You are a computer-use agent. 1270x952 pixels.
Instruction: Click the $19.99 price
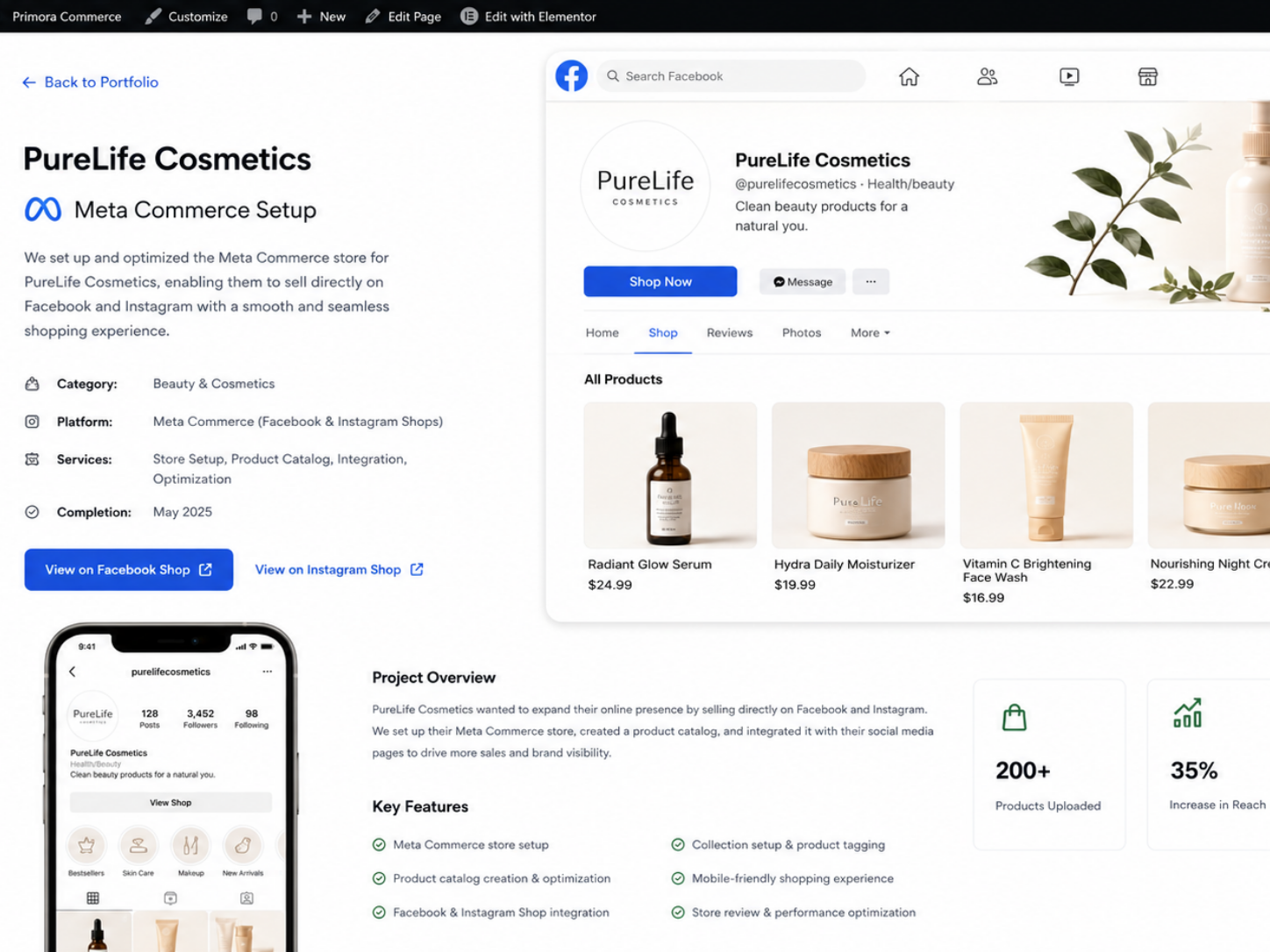click(x=795, y=585)
